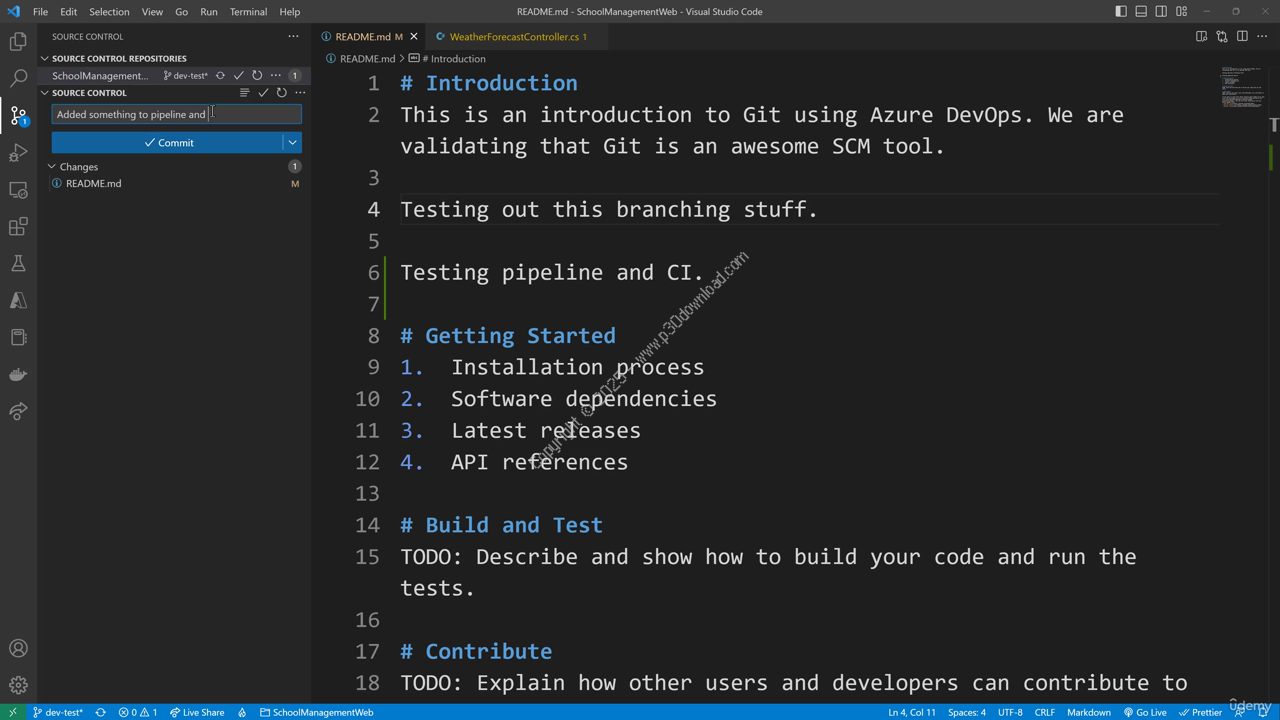The image size is (1280, 720).
Task: Open the Remote Explorer view
Action: click(x=18, y=189)
